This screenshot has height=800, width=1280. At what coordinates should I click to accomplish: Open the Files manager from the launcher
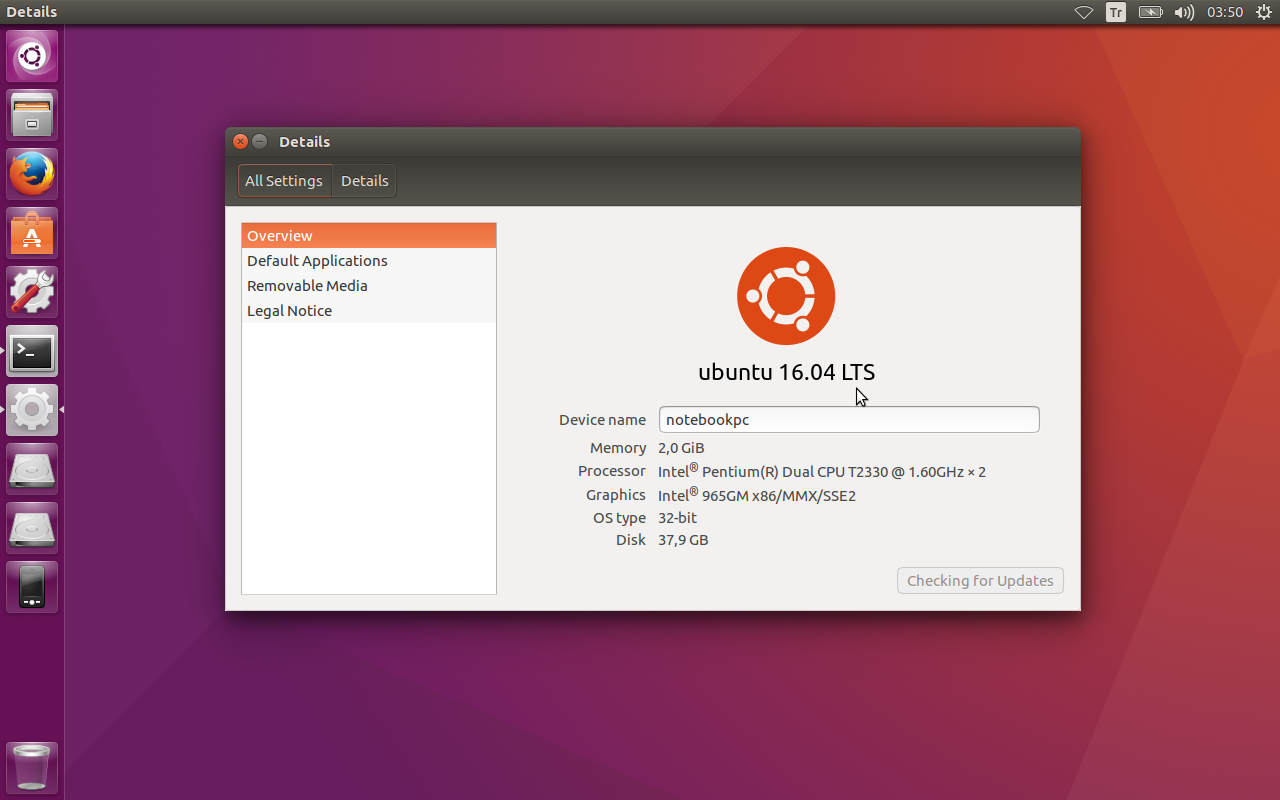point(32,115)
